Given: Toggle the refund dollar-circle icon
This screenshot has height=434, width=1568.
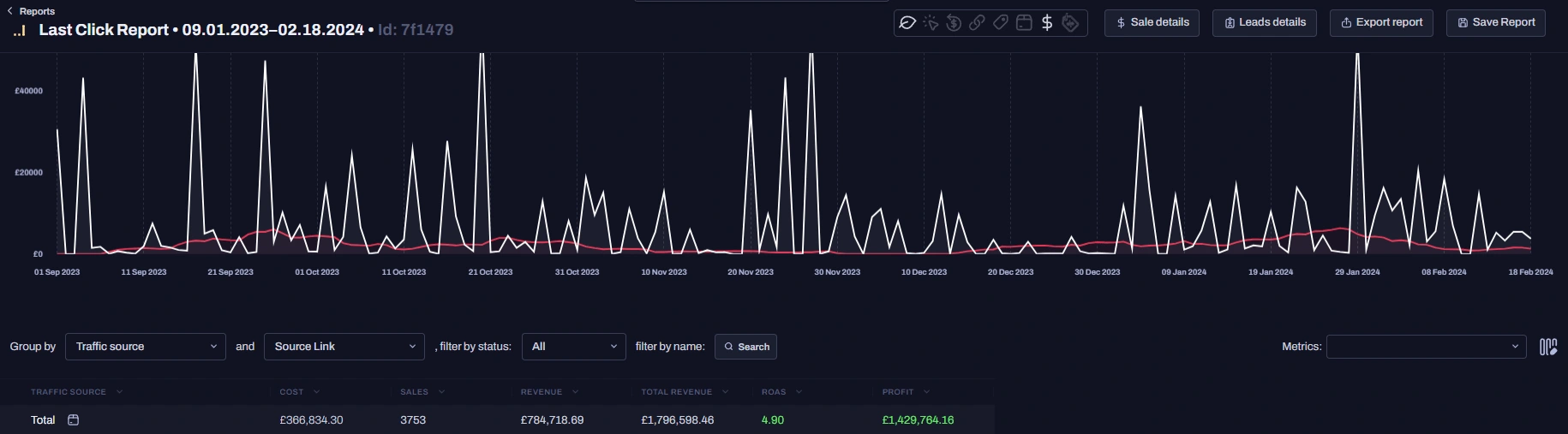Looking at the screenshot, I should [954, 23].
